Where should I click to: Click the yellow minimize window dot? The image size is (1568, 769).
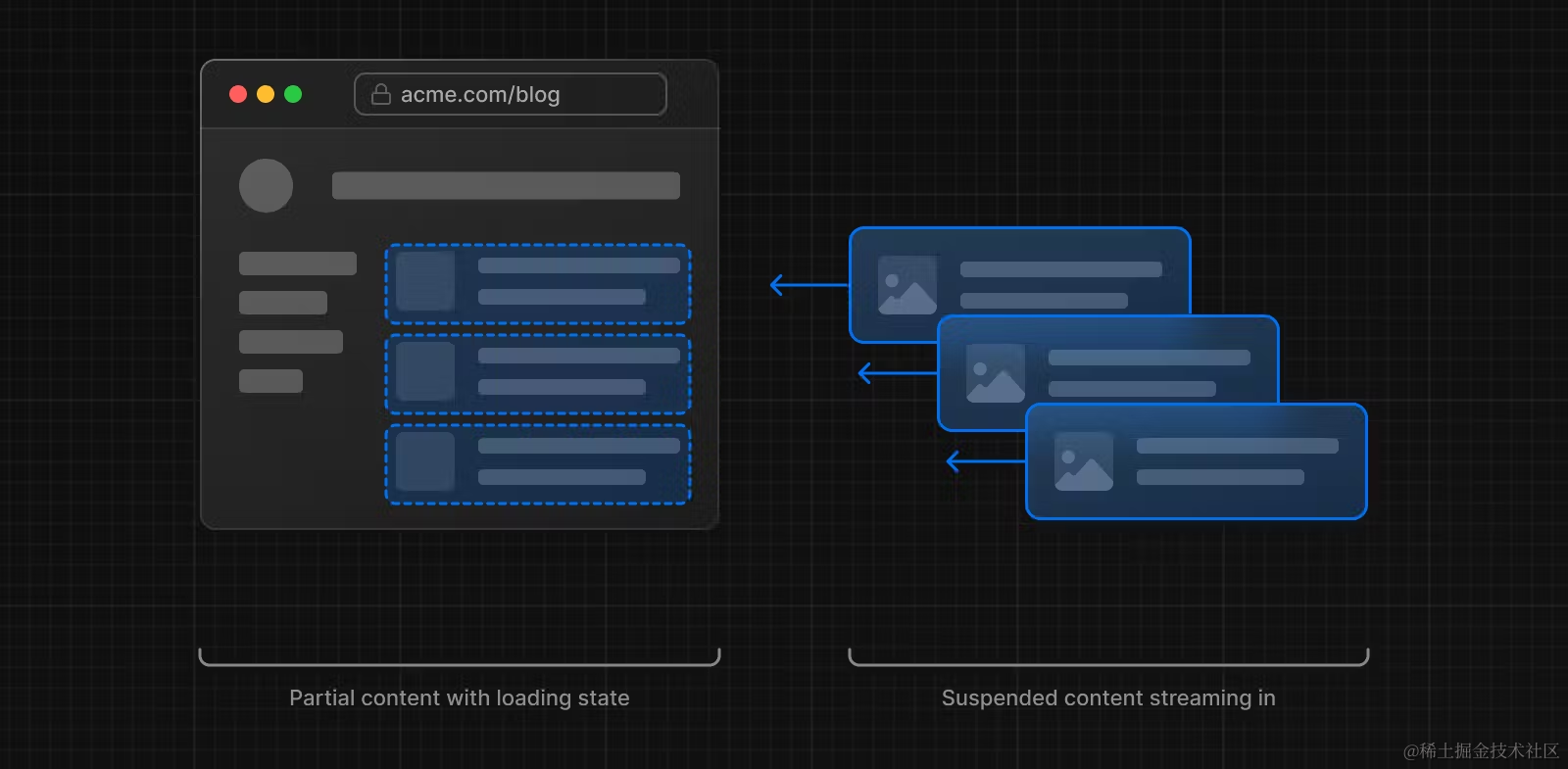click(x=266, y=94)
